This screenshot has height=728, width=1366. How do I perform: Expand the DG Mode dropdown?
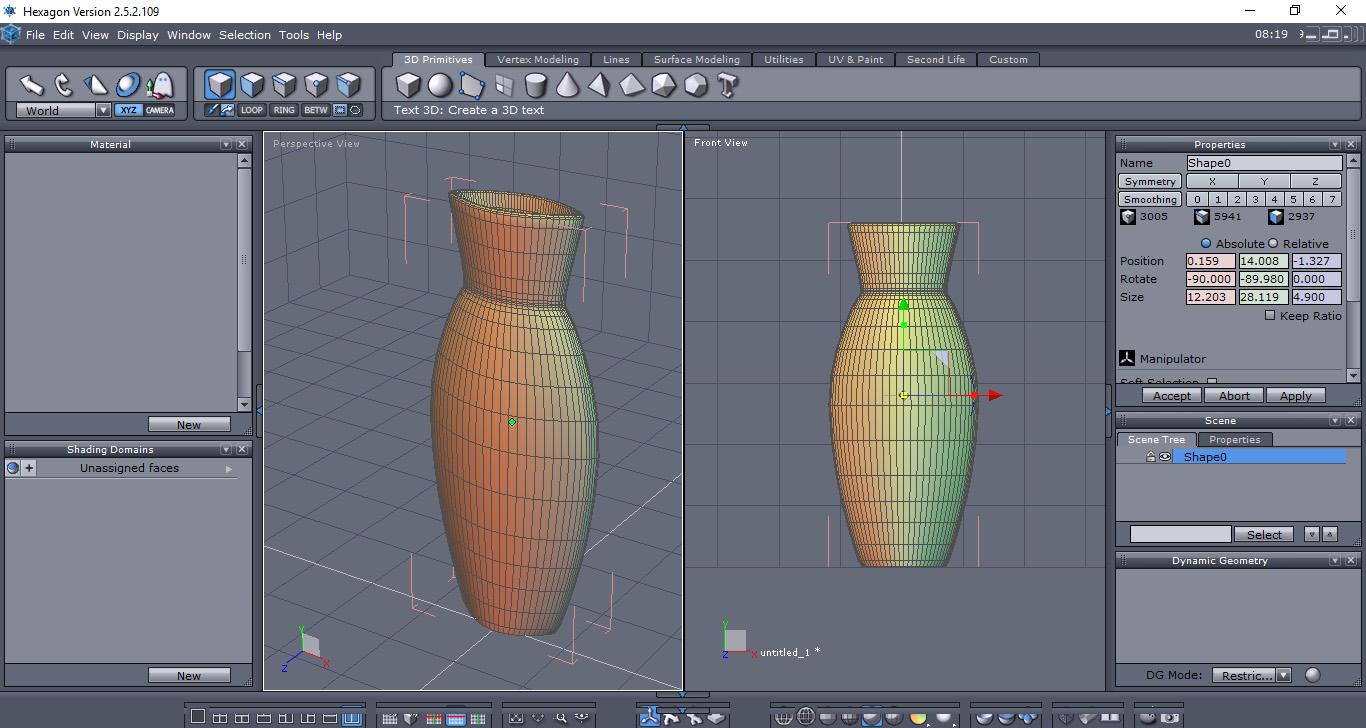coord(1284,675)
